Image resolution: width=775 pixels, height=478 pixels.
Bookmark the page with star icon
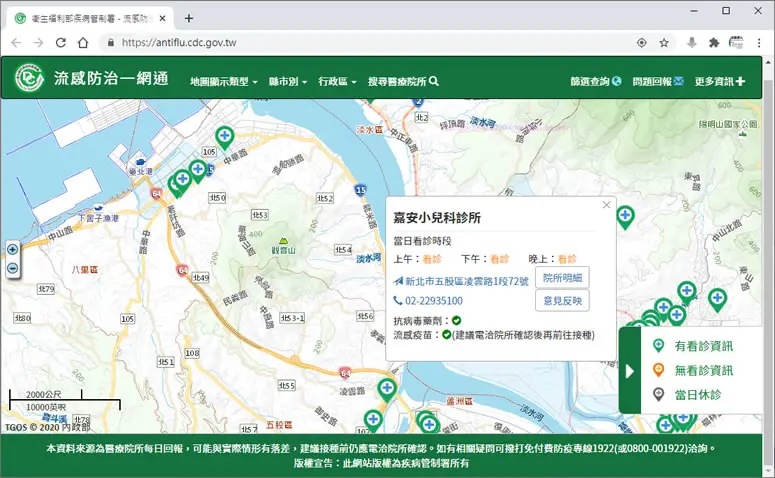664,43
